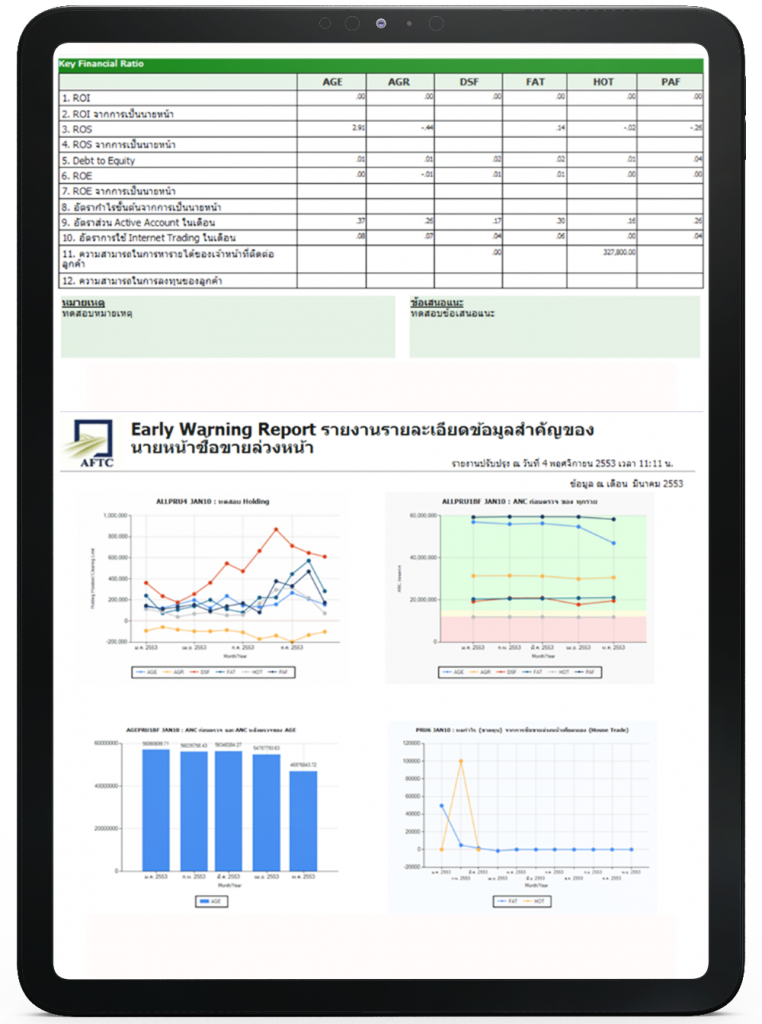Click the report update timestamp ending 11:11 น.
The image size is (762, 1024).
click(x=562, y=463)
